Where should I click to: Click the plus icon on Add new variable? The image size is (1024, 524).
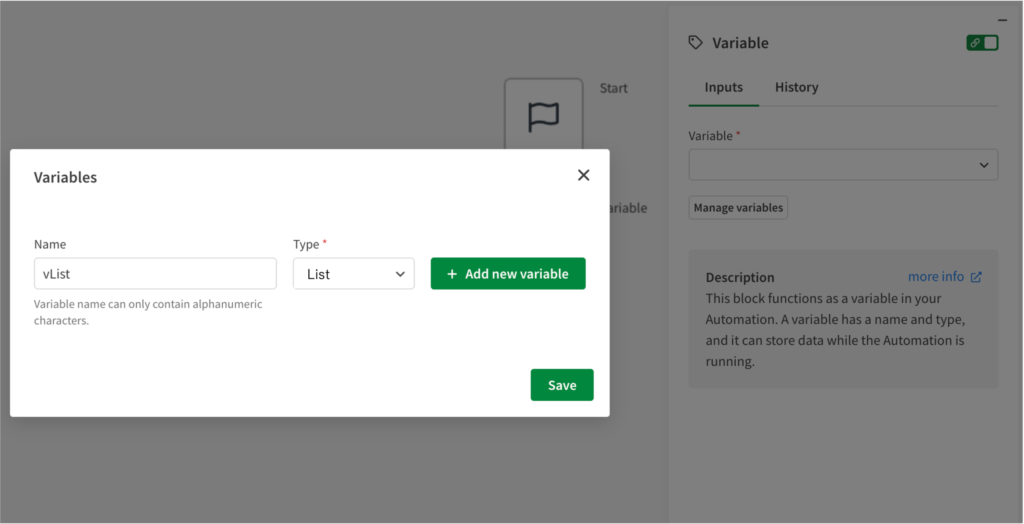click(x=452, y=274)
